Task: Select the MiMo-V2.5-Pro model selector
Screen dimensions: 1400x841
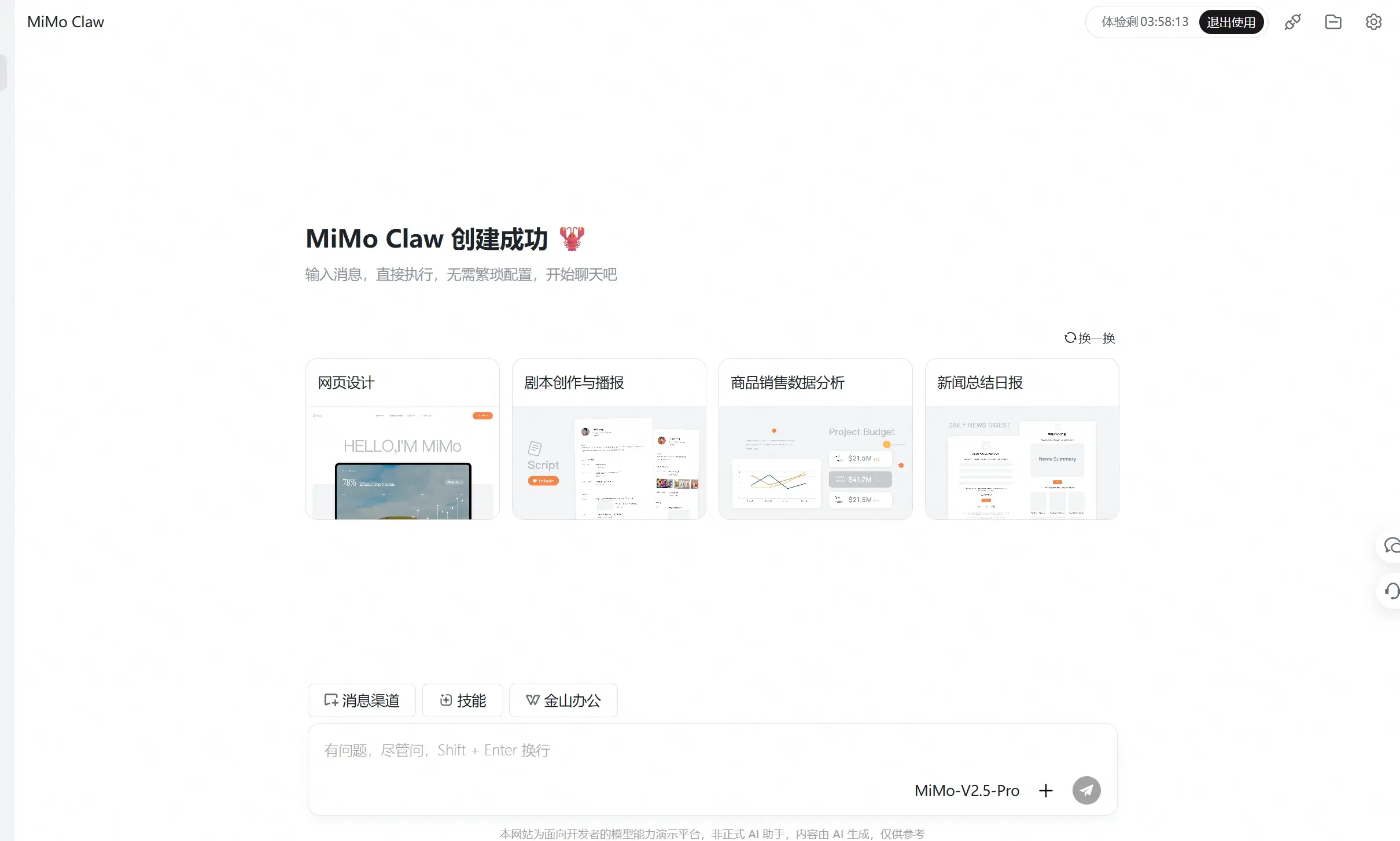Action: click(967, 790)
